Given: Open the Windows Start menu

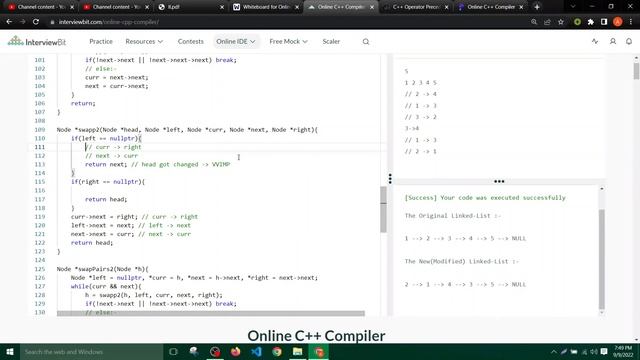Looking at the screenshot, I should click(10, 352).
